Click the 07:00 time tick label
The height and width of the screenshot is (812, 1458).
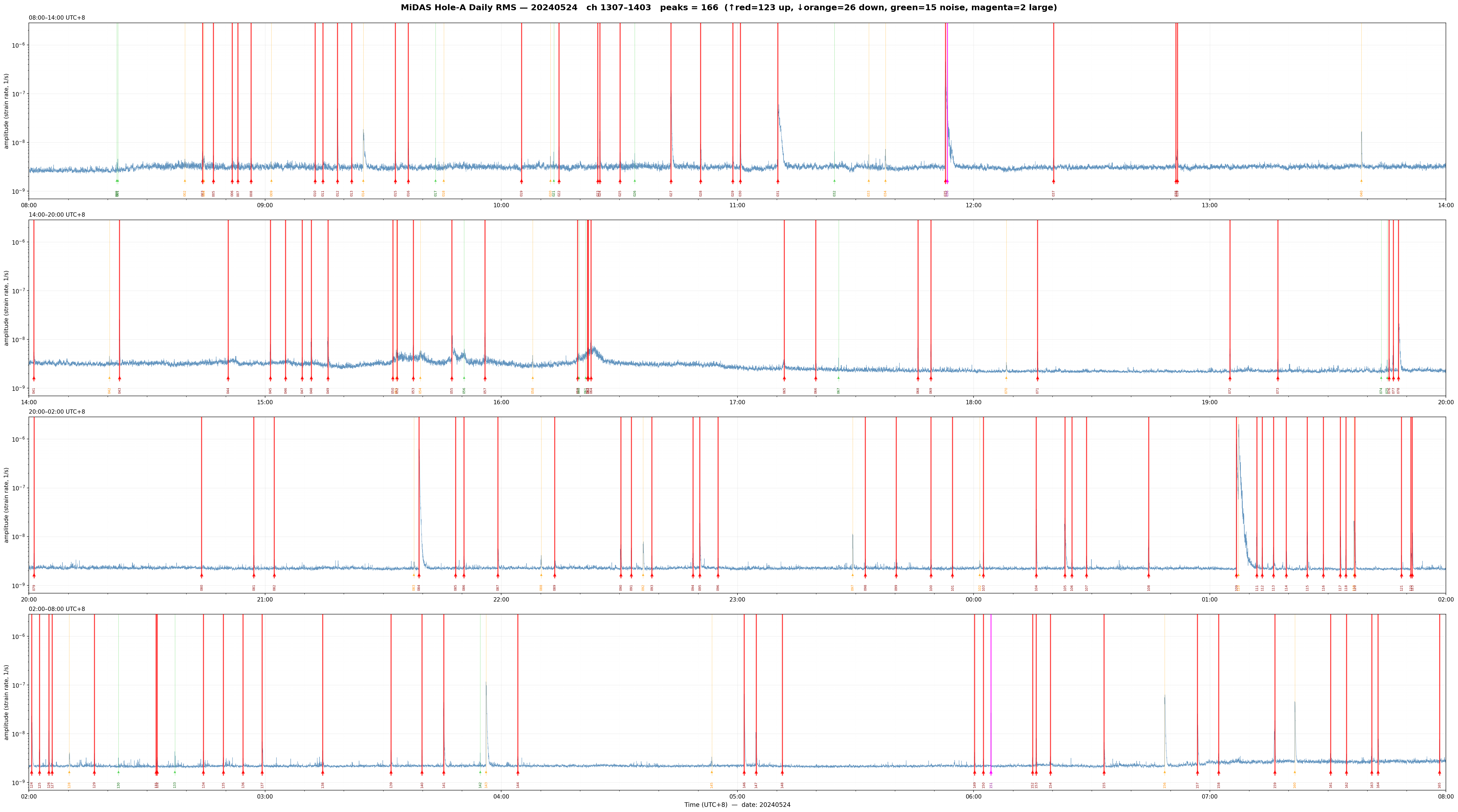click(1210, 797)
